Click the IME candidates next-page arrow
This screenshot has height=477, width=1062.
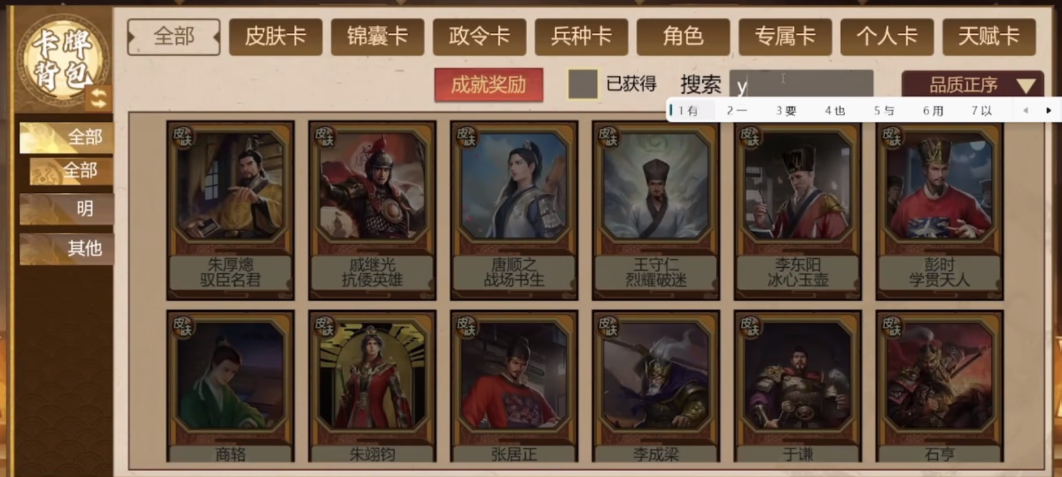(x=1048, y=110)
